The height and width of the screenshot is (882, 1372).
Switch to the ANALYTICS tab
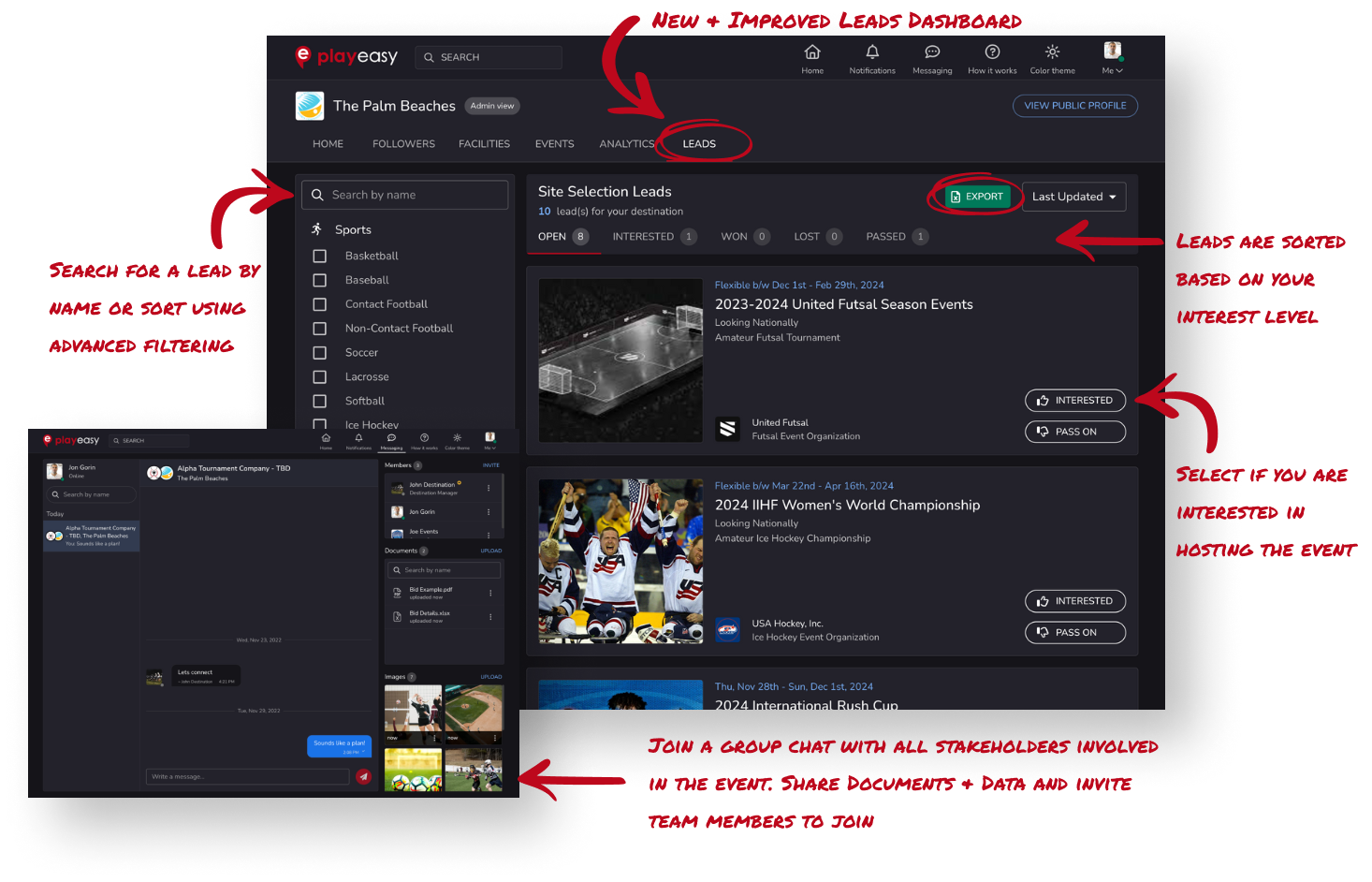(626, 143)
